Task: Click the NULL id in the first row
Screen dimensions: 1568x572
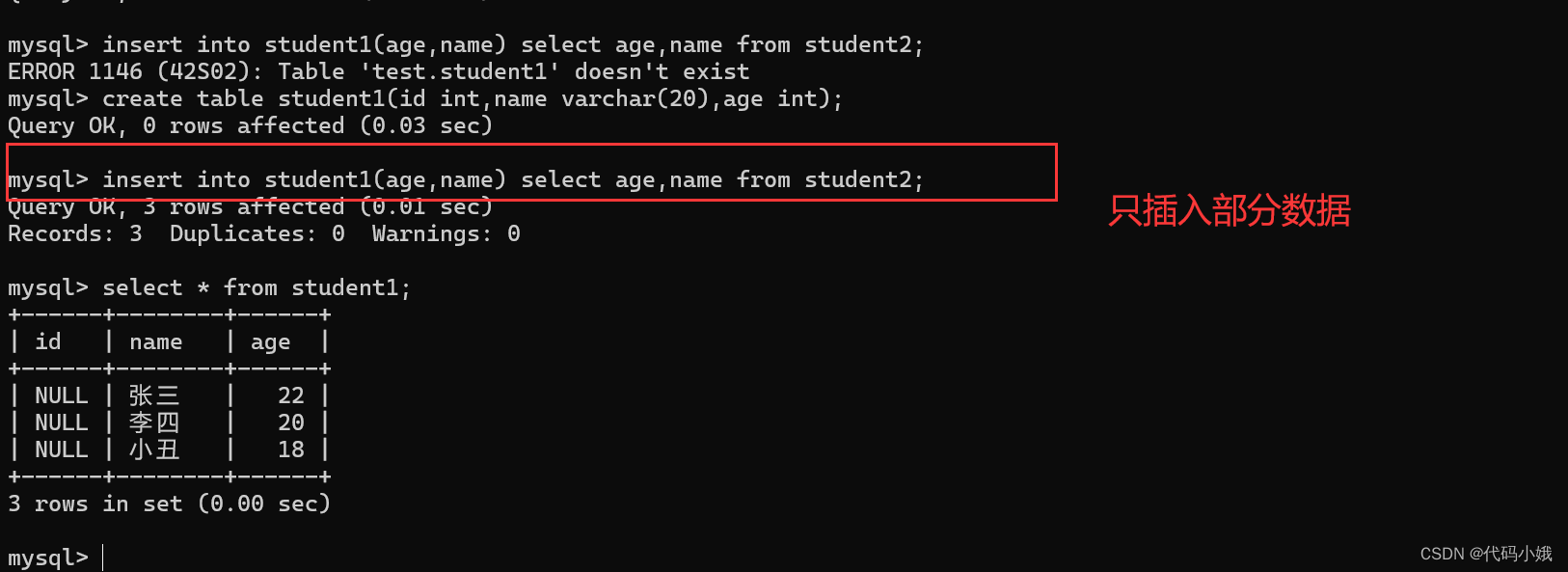Action: (x=61, y=395)
